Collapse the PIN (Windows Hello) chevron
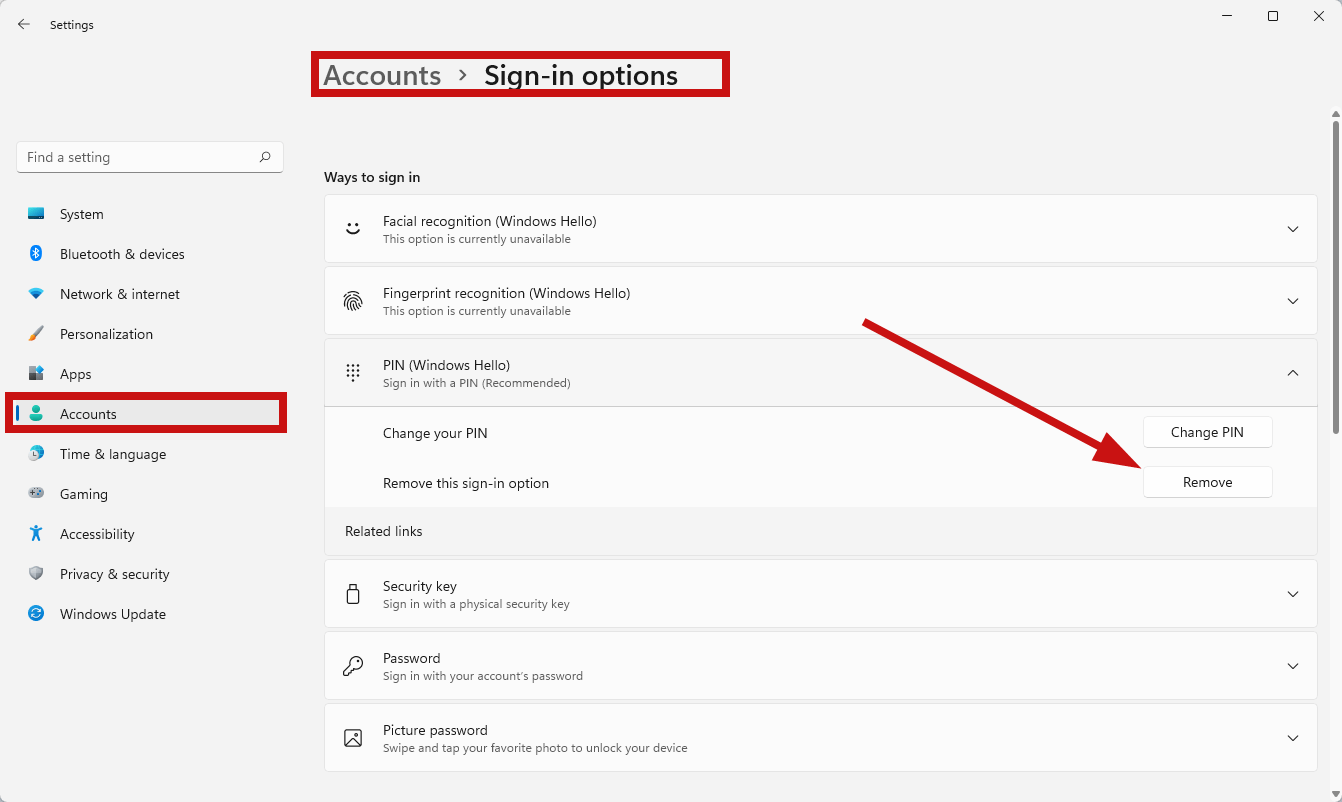 1293,373
